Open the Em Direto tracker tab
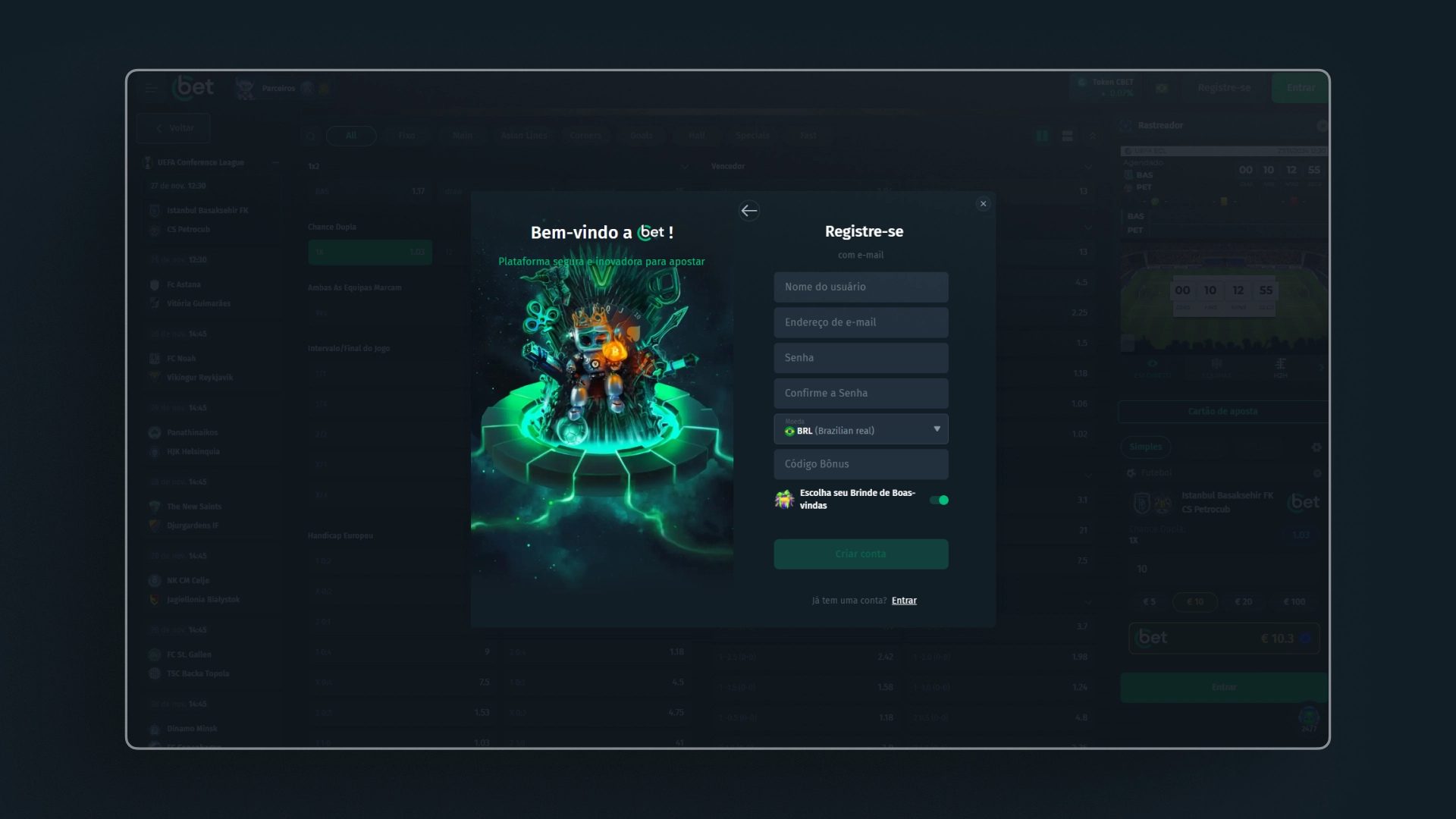This screenshot has width=1456, height=819. pos(1151,368)
